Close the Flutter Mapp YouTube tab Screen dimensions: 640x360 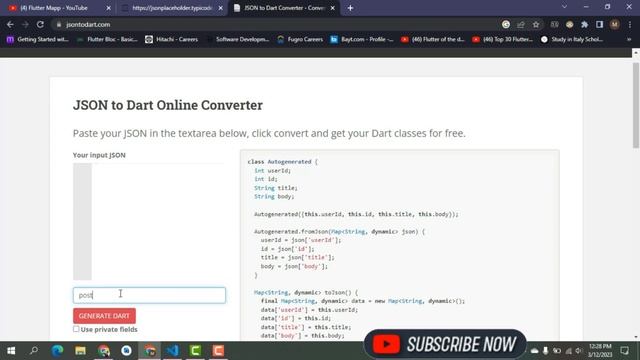pyautogui.click(x=108, y=8)
